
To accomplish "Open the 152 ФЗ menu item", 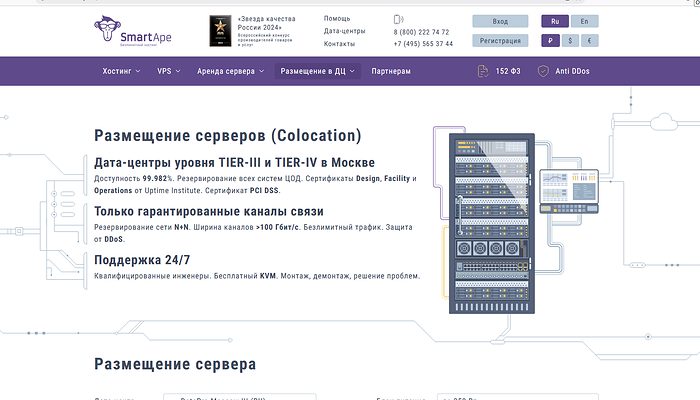I will 508,71.
